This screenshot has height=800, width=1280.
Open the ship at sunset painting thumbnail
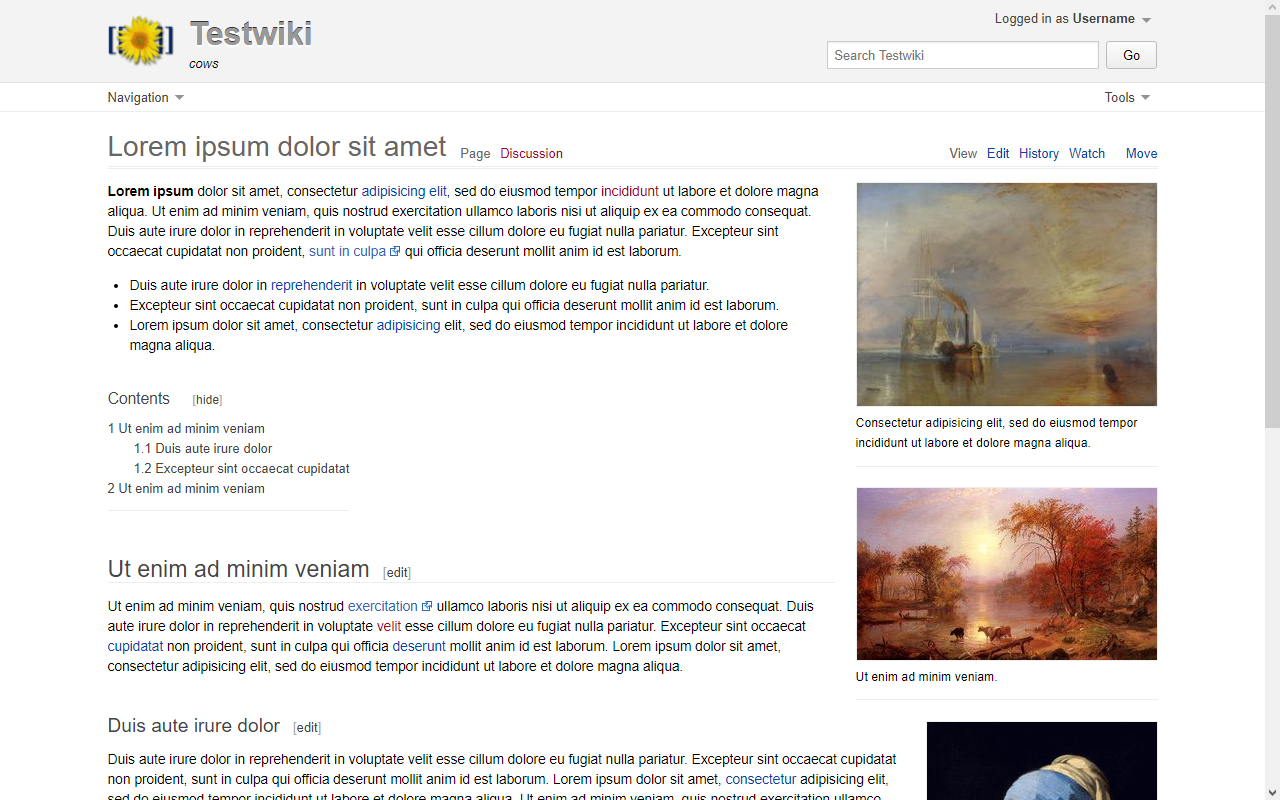click(x=1007, y=294)
